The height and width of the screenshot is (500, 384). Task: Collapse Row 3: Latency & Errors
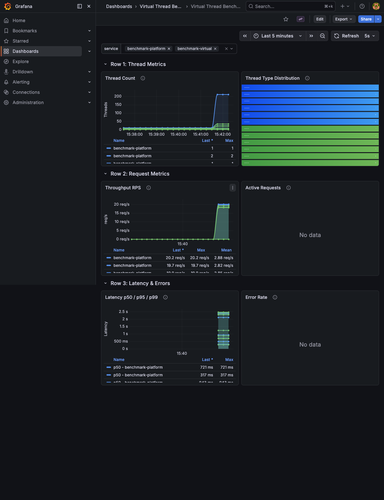coord(105,283)
